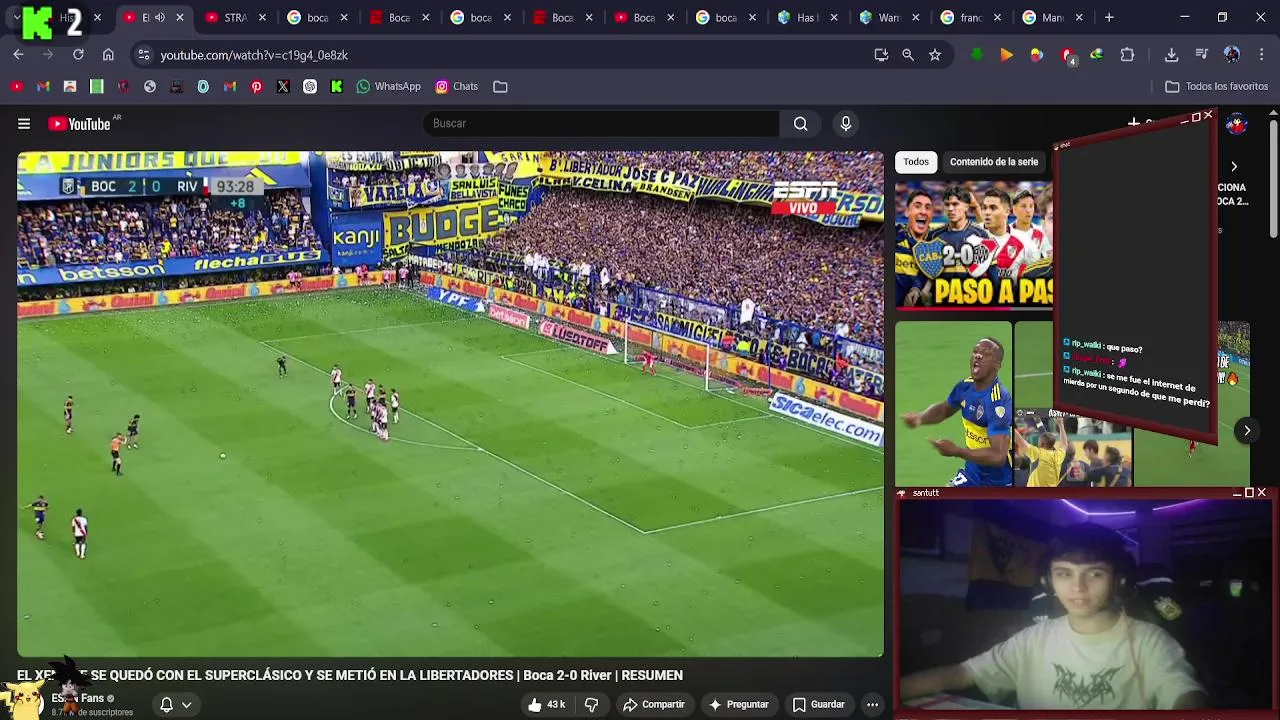The width and height of the screenshot is (1280, 720).
Task: Open the Kick bookmark icon
Action: point(336,87)
